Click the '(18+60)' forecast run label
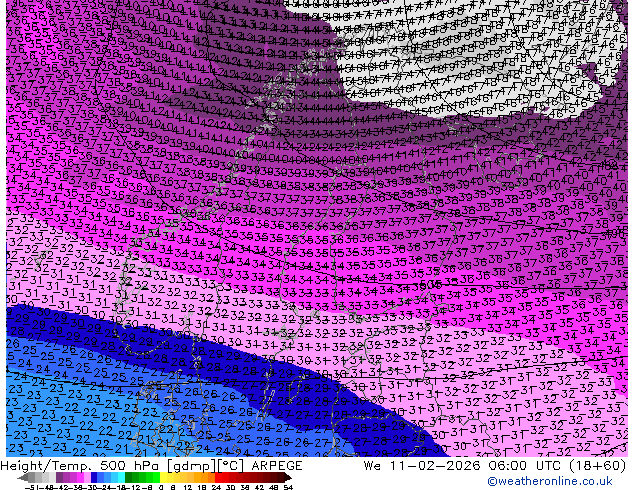The height and width of the screenshot is (490, 634). point(598,466)
